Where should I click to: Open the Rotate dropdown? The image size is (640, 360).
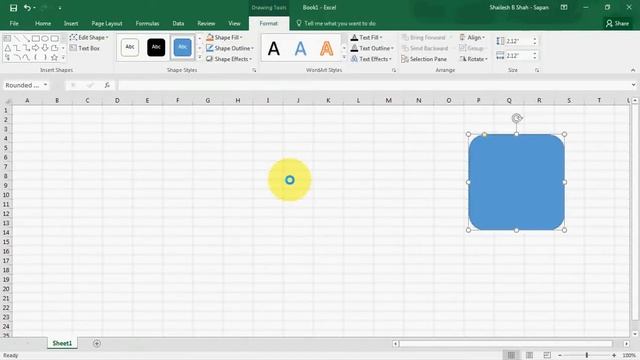click(473, 59)
